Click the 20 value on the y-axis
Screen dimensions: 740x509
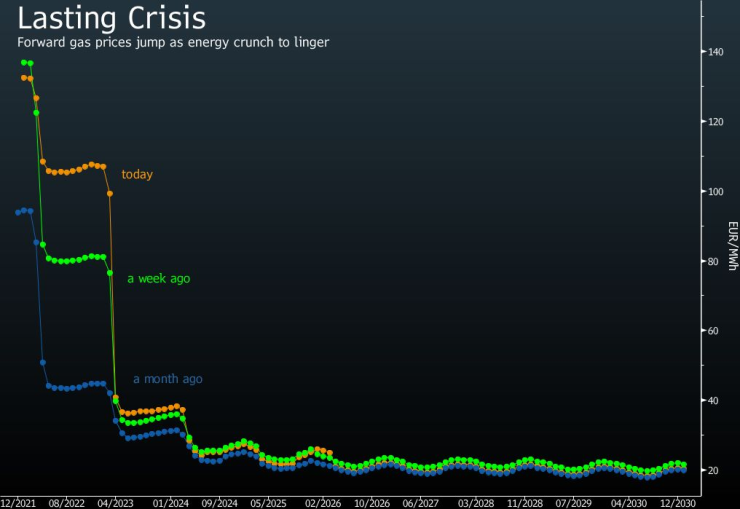[714, 470]
